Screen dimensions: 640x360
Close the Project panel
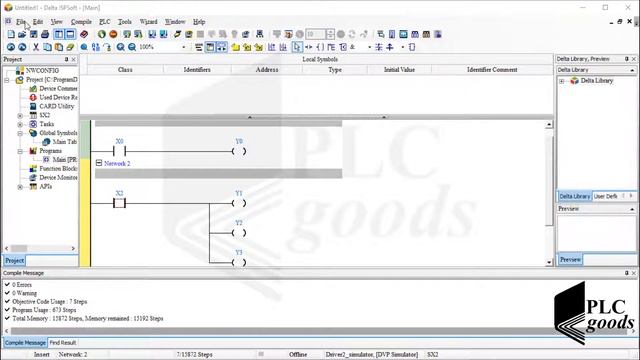(73, 60)
